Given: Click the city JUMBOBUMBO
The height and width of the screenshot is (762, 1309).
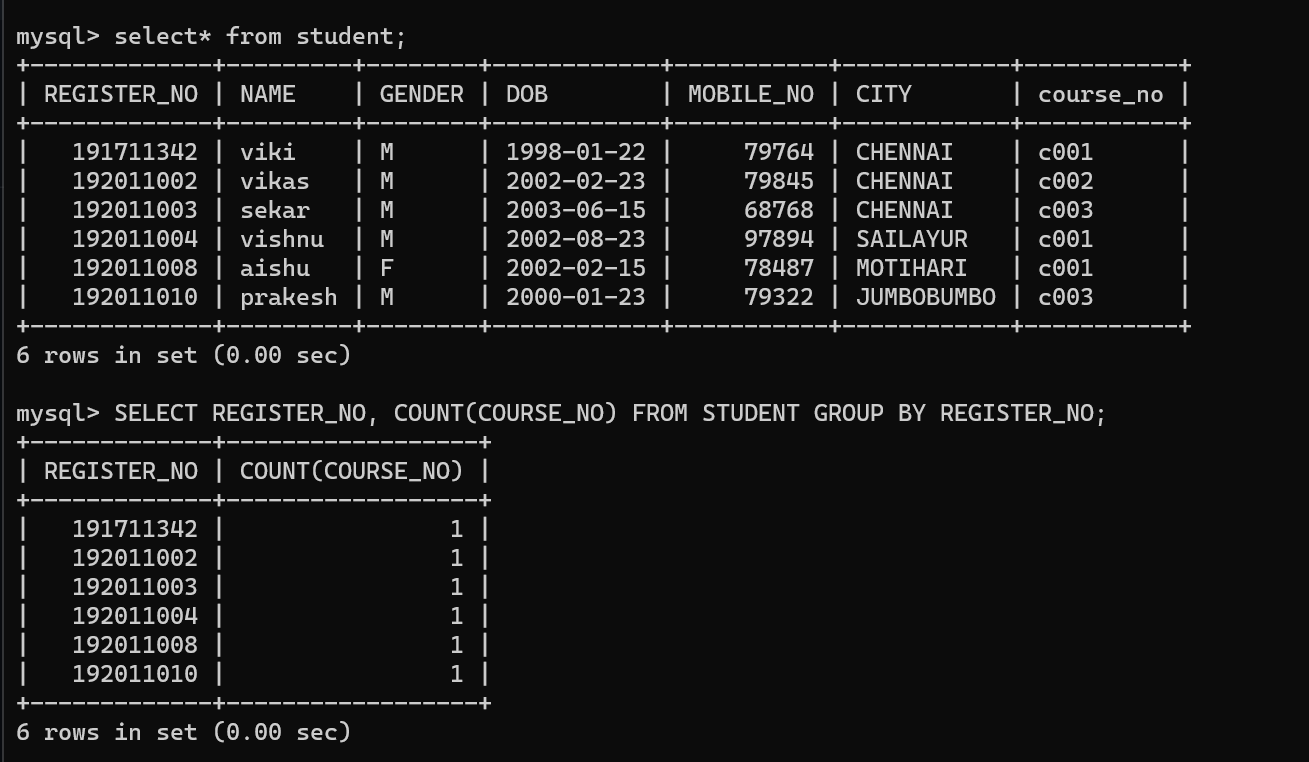Looking at the screenshot, I should pos(926,297).
